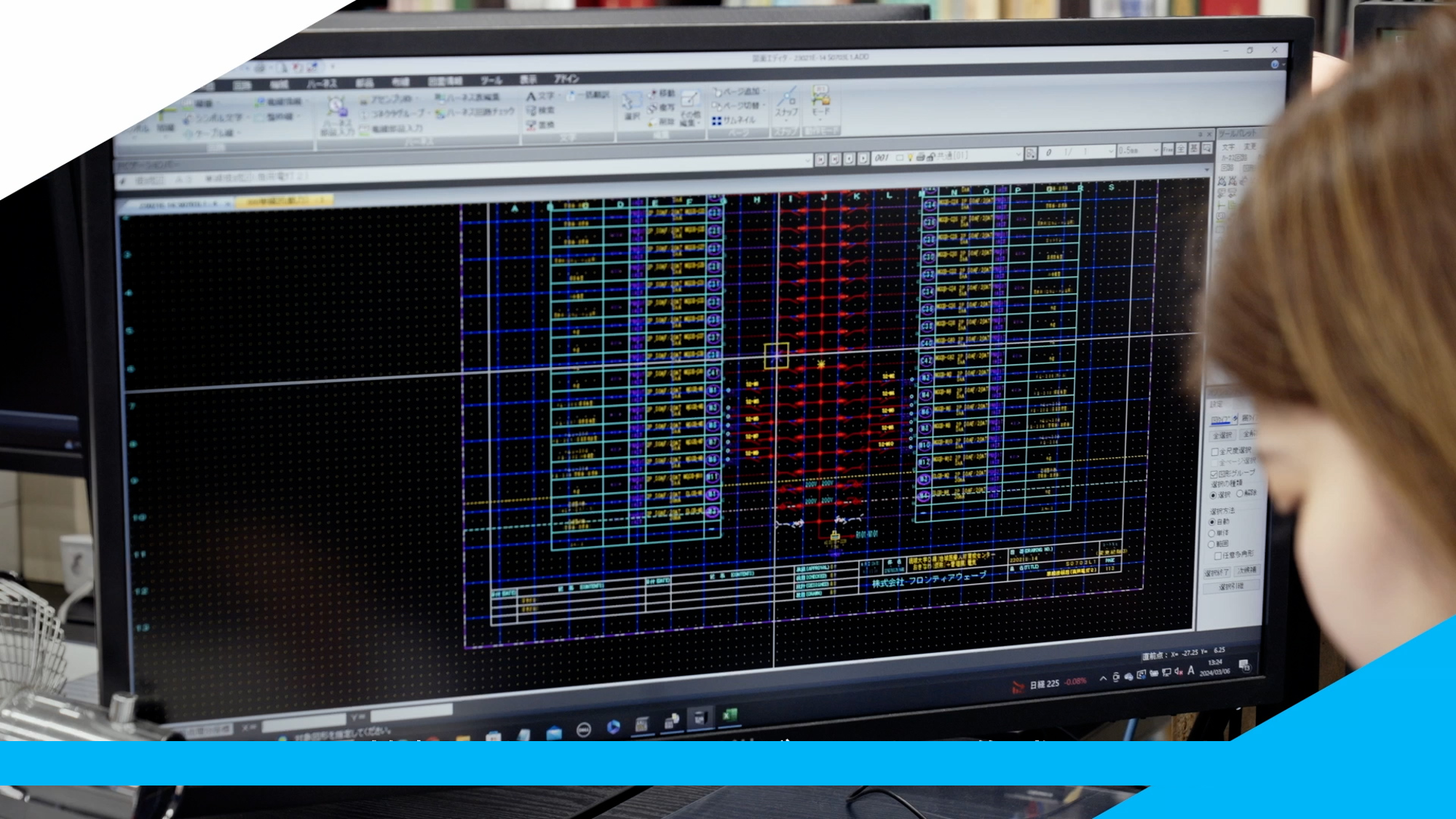Open the ハーネス部品入力 harness part input tool
1456x819 pixels.
tap(337, 118)
